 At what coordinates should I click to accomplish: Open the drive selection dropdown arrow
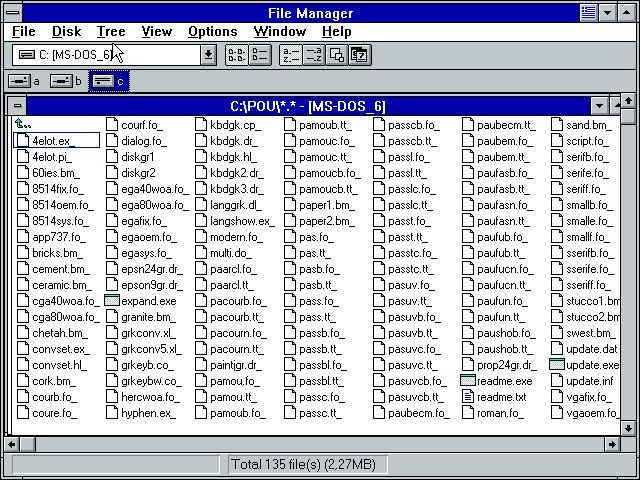[208, 55]
